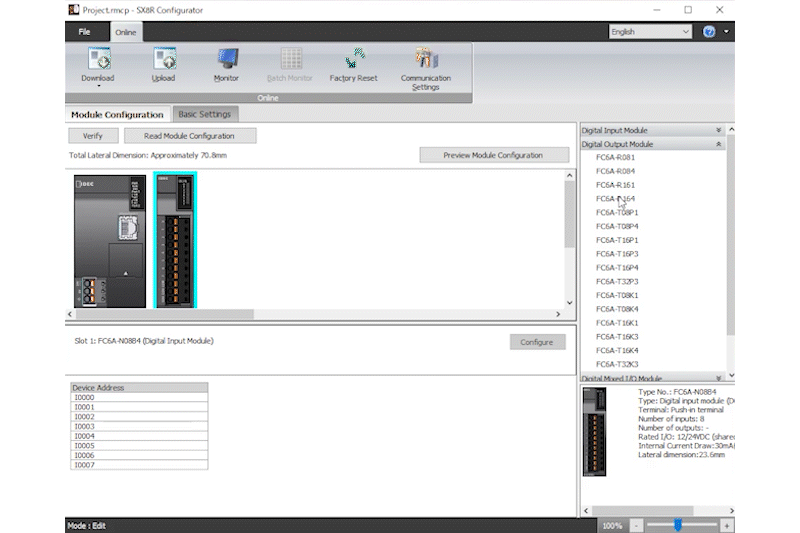Click the zoom slider handle in the status bar
Image resolution: width=800 pixels, height=533 pixels.
pos(678,525)
